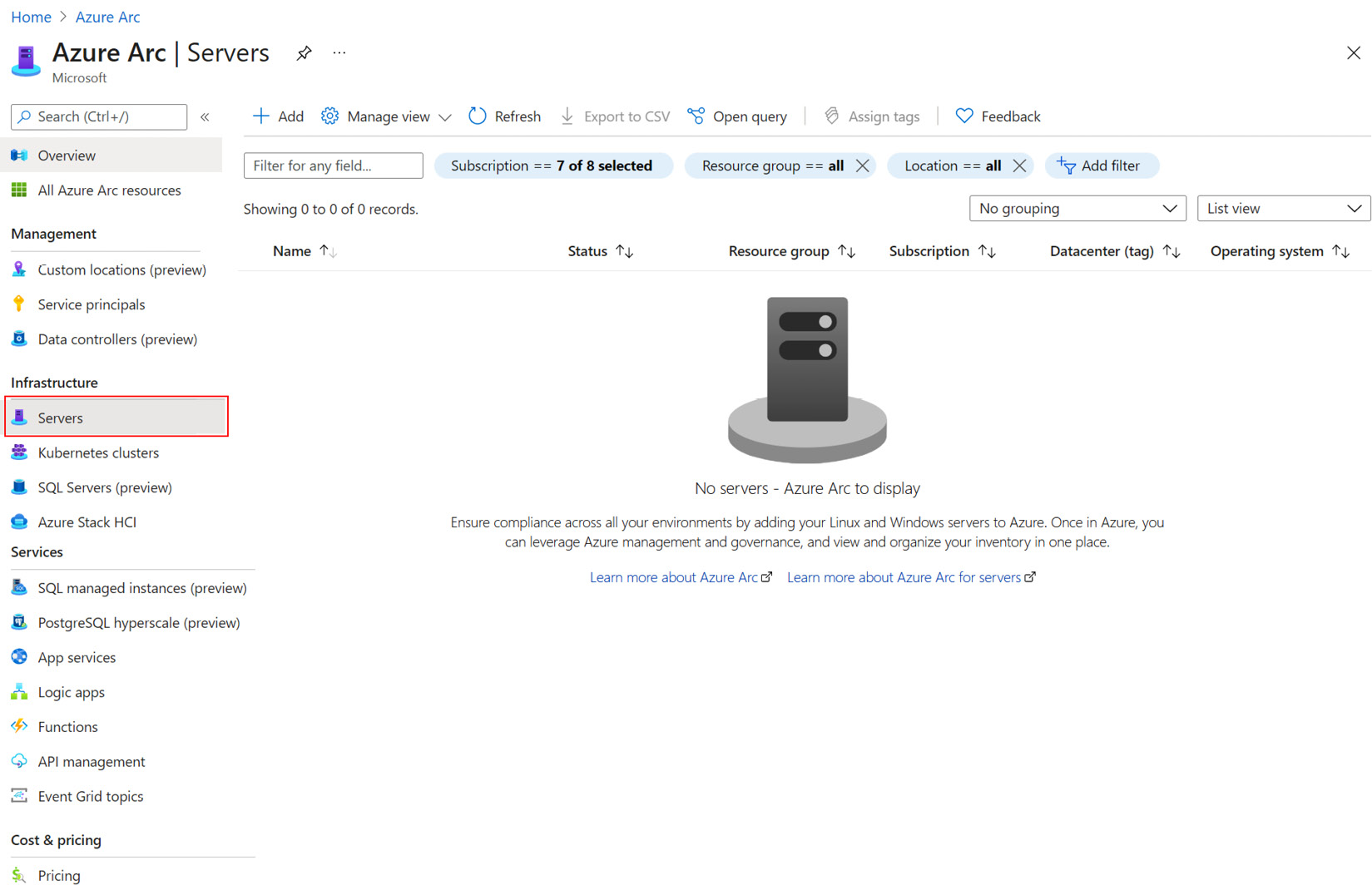Open Learn more about Azure Arc link
The image size is (1372, 885).
pyautogui.click(x=681, y=578)
